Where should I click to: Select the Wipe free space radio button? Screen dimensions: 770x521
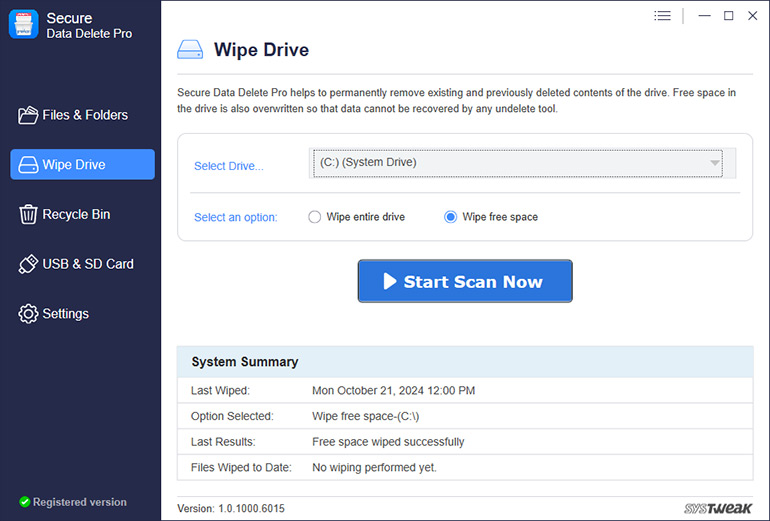(x=450, y=217)
